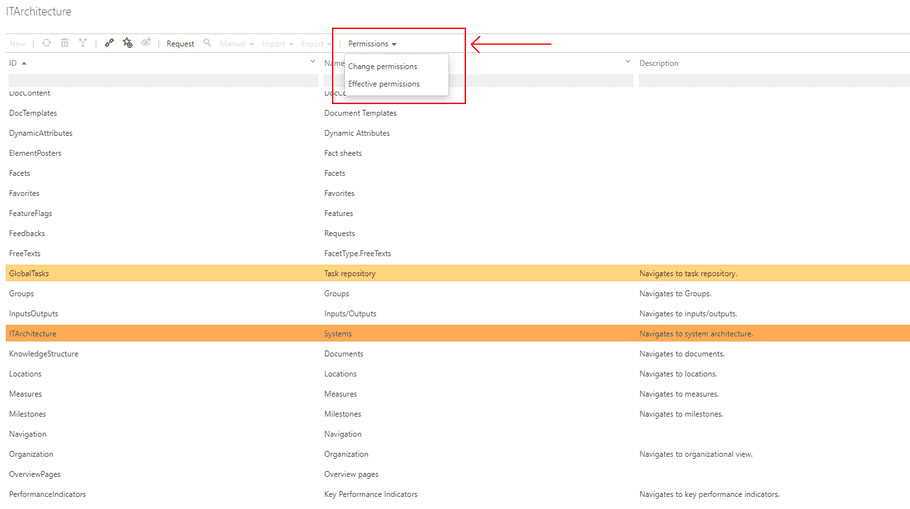This screenshot has width=910, height=509.
Task: Click 'Navigates to task repository.' description
Action: (x=688, y=273)
